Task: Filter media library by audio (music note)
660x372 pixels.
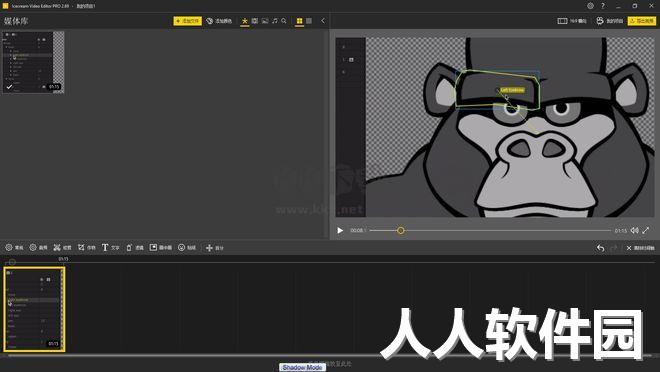Action: click(275, 21)
